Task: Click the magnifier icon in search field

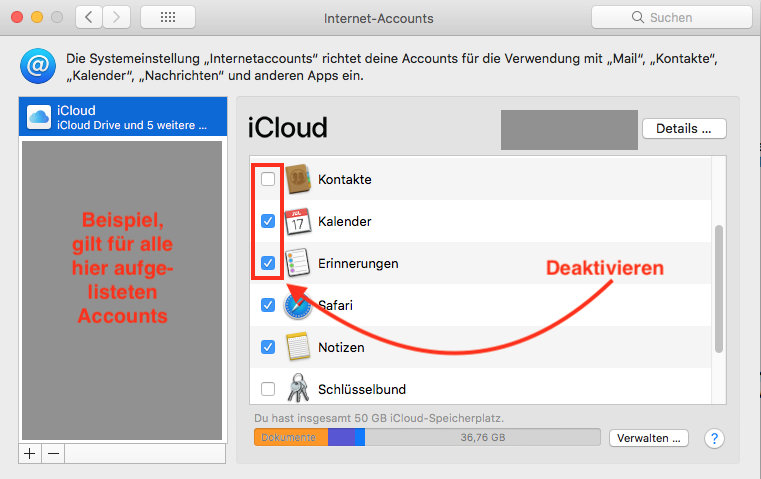Action: coord(637,17)
